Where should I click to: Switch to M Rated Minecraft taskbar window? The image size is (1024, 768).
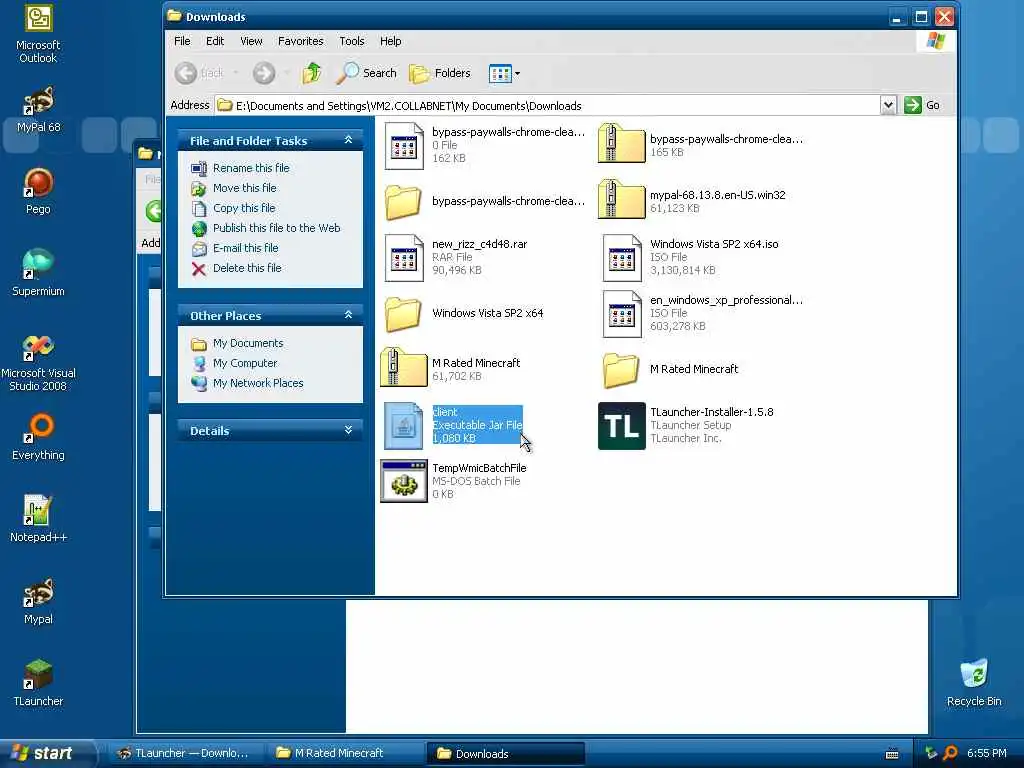345,753
